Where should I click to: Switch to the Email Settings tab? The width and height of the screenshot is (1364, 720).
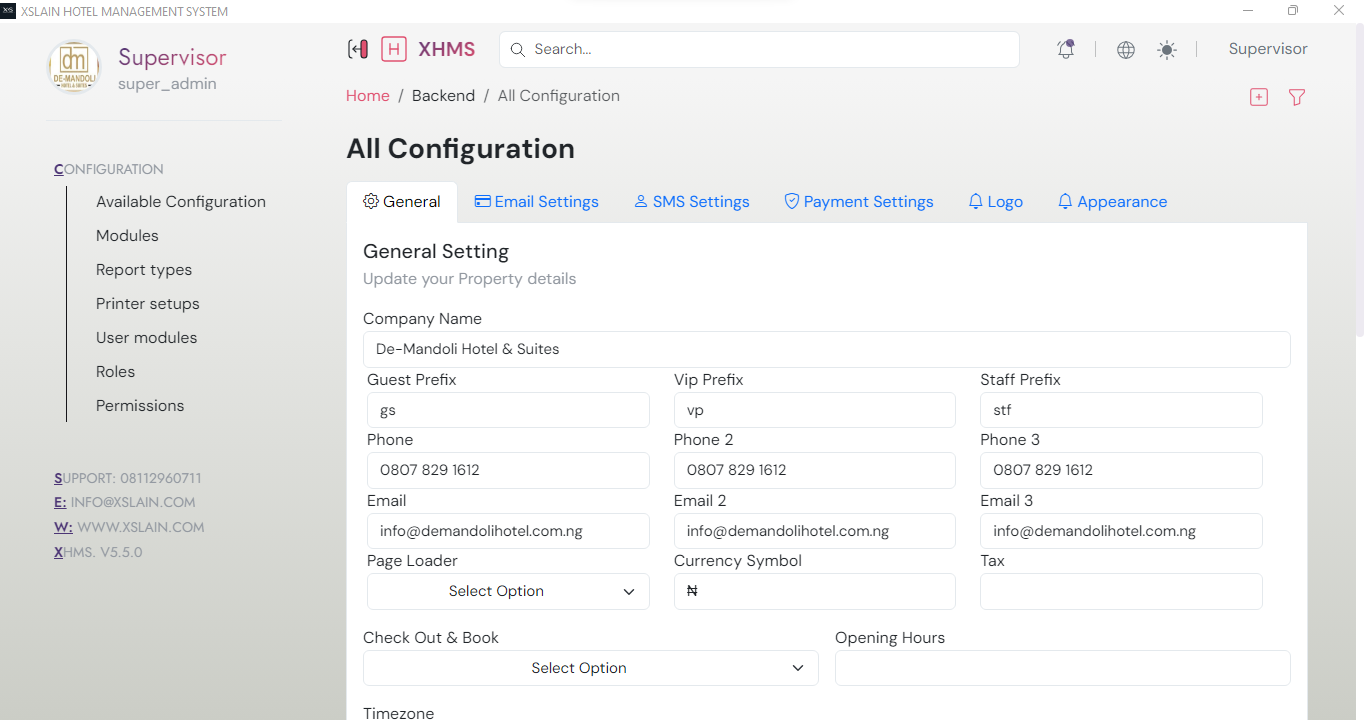536,201
